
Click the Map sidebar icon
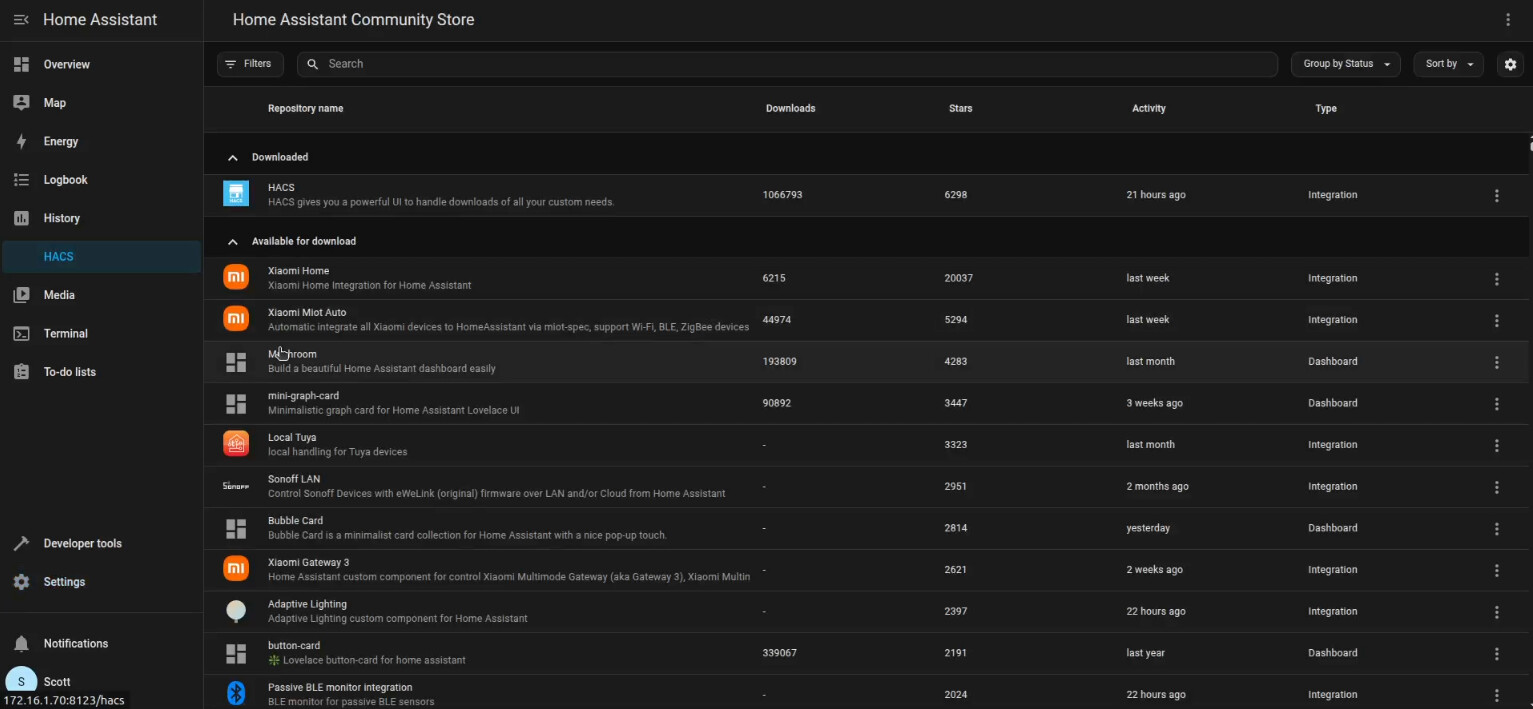tap(21, 103)
